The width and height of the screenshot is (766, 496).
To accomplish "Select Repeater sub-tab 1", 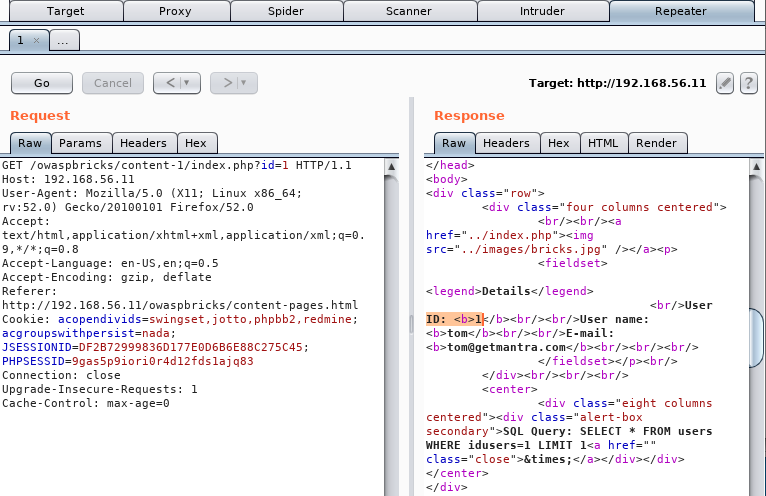I will [x=21, y=41].
